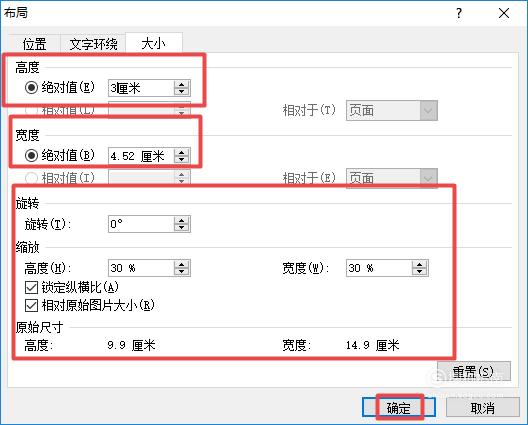Click the height 3厘米 input field
Screen dimensions: 528x425
[x=141, y=88]
